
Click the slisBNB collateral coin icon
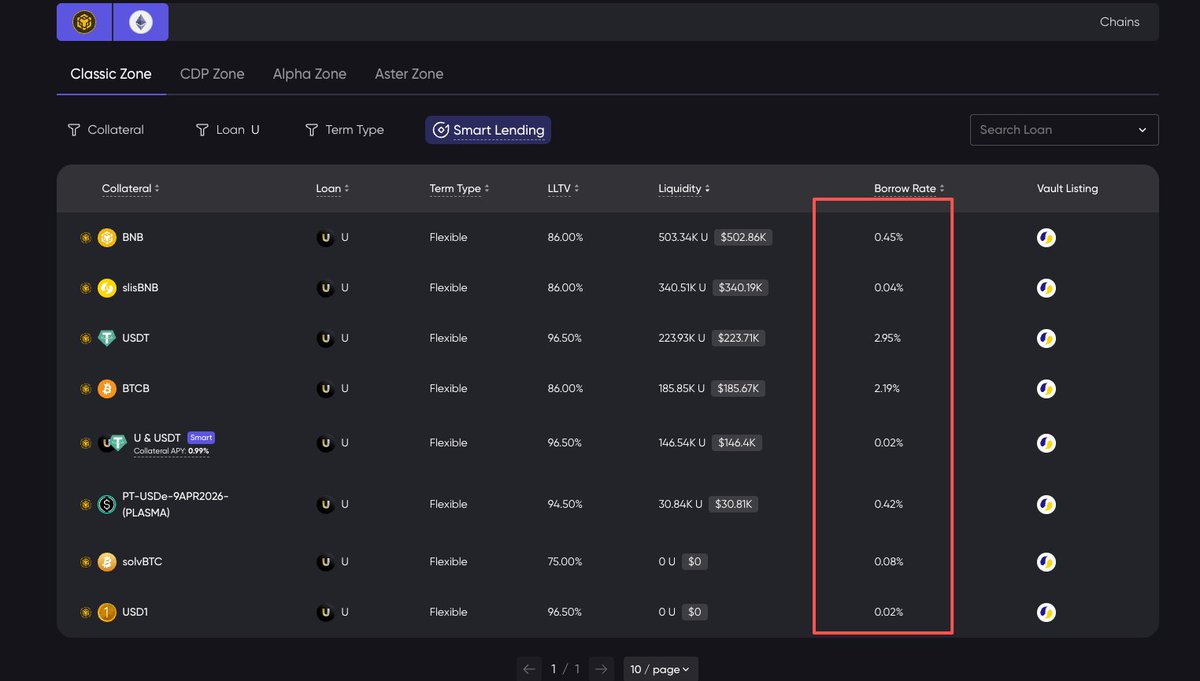pyautogui.click(x=107, y=288)
